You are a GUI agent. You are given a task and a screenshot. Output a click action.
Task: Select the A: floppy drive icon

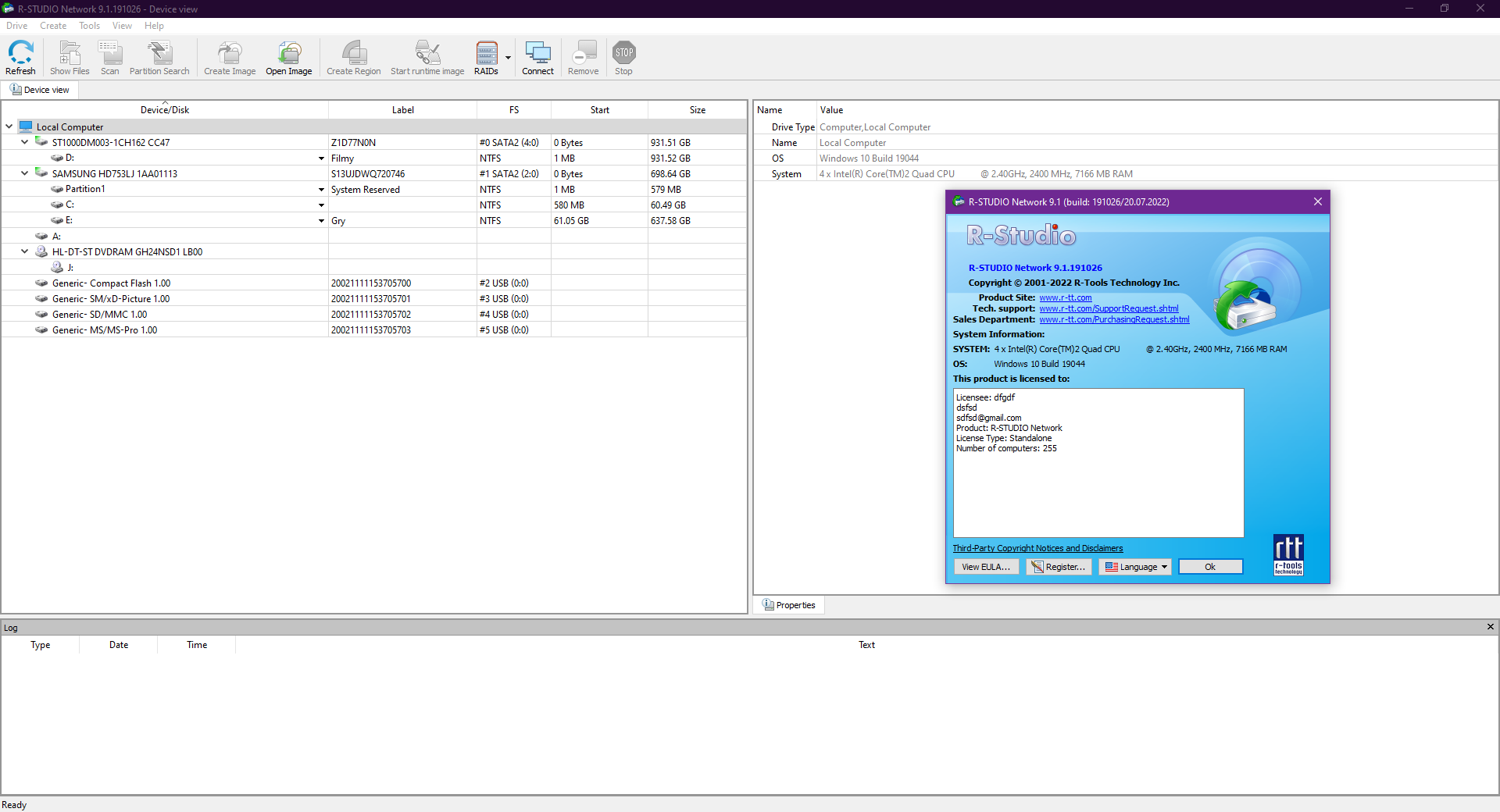point(41,236)
